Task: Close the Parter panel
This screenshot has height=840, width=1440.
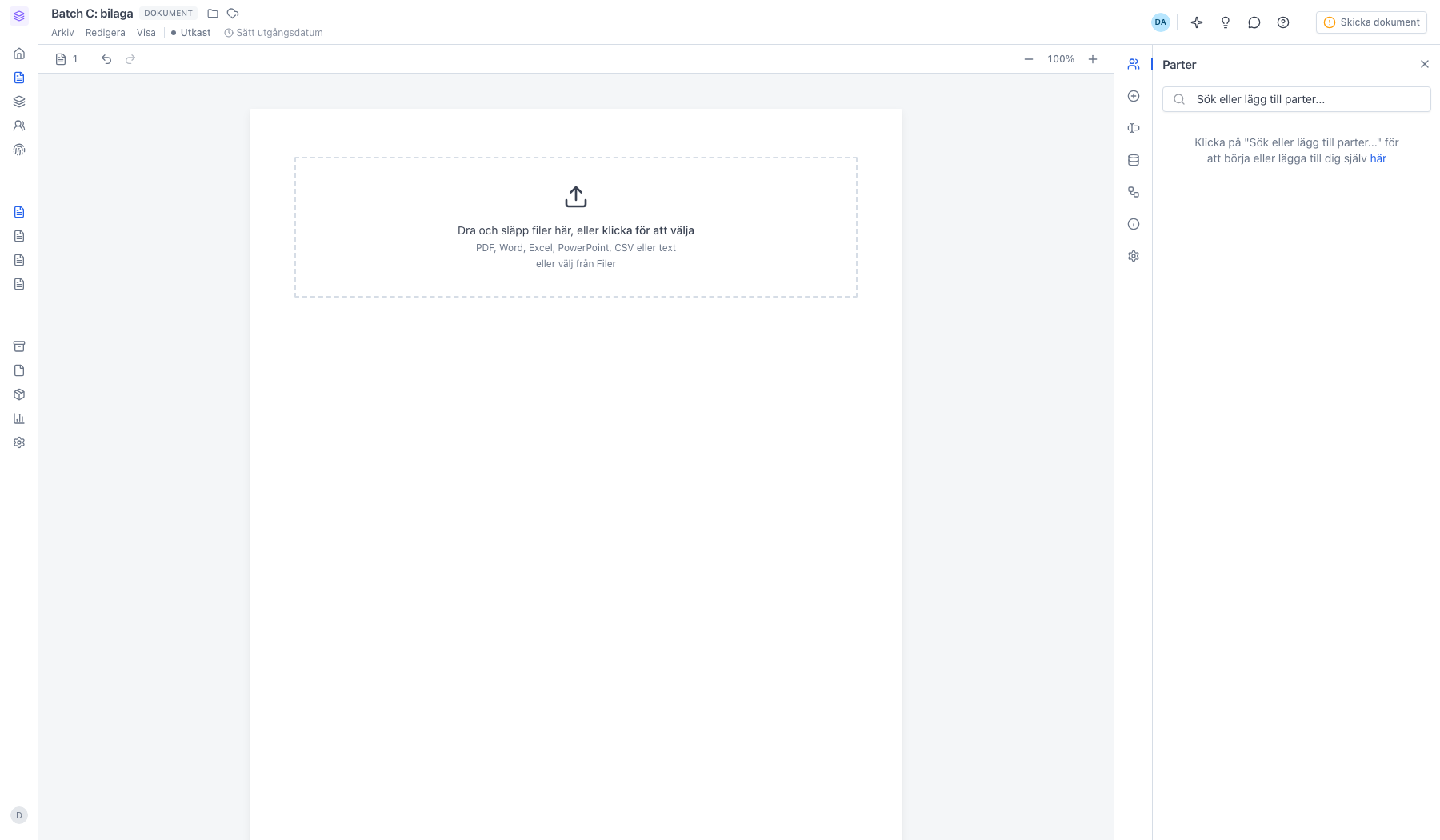Action: [x=1425, y=64]
